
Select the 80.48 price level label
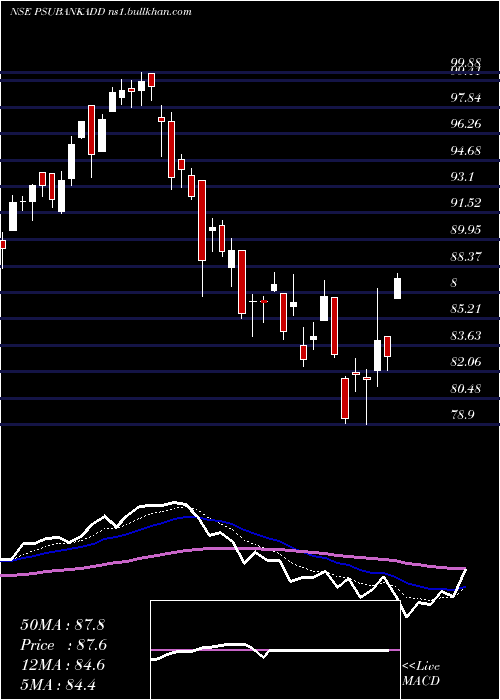pos(466,388)
